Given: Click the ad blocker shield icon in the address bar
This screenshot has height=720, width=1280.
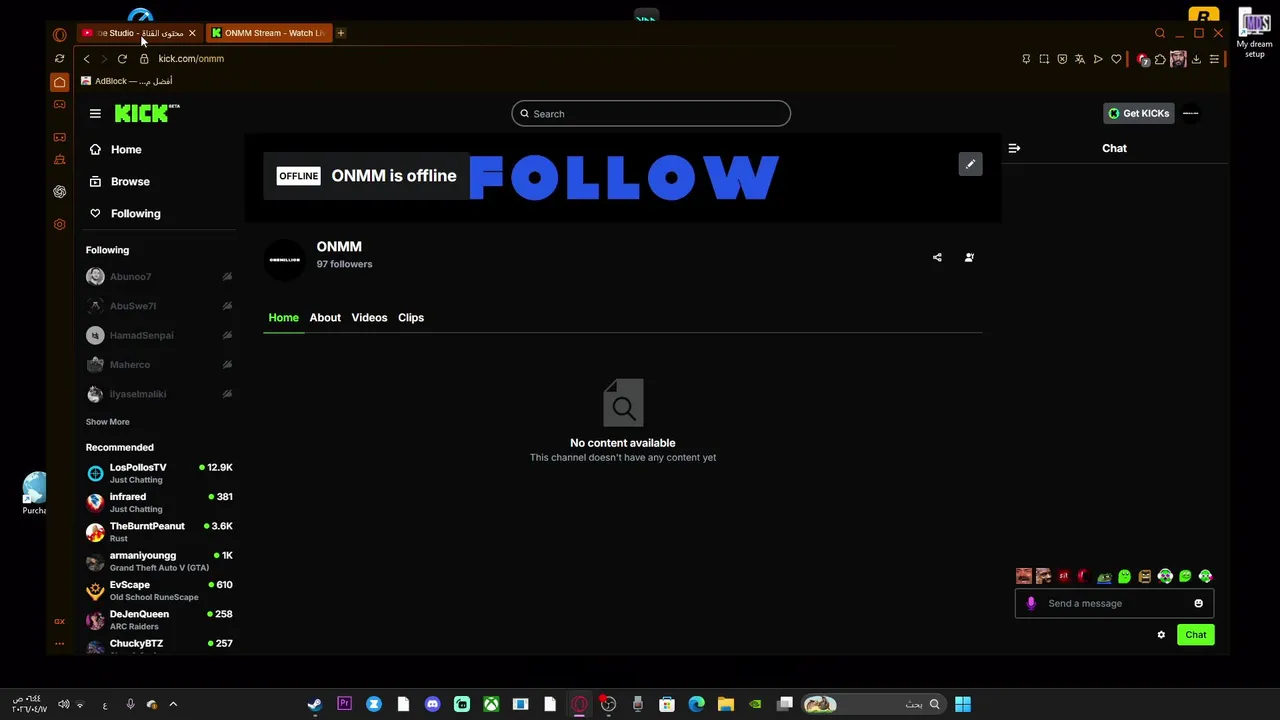Looking at the screenshot, I should 1062,59.
